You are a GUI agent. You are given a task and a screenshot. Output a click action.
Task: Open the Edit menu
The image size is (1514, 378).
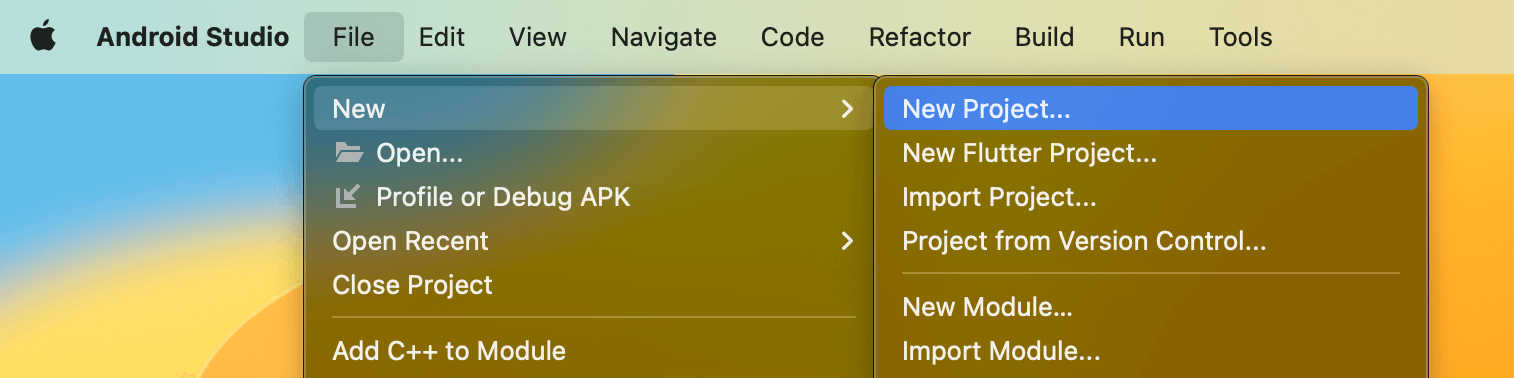pyautogui.click(x=442, y=37)
